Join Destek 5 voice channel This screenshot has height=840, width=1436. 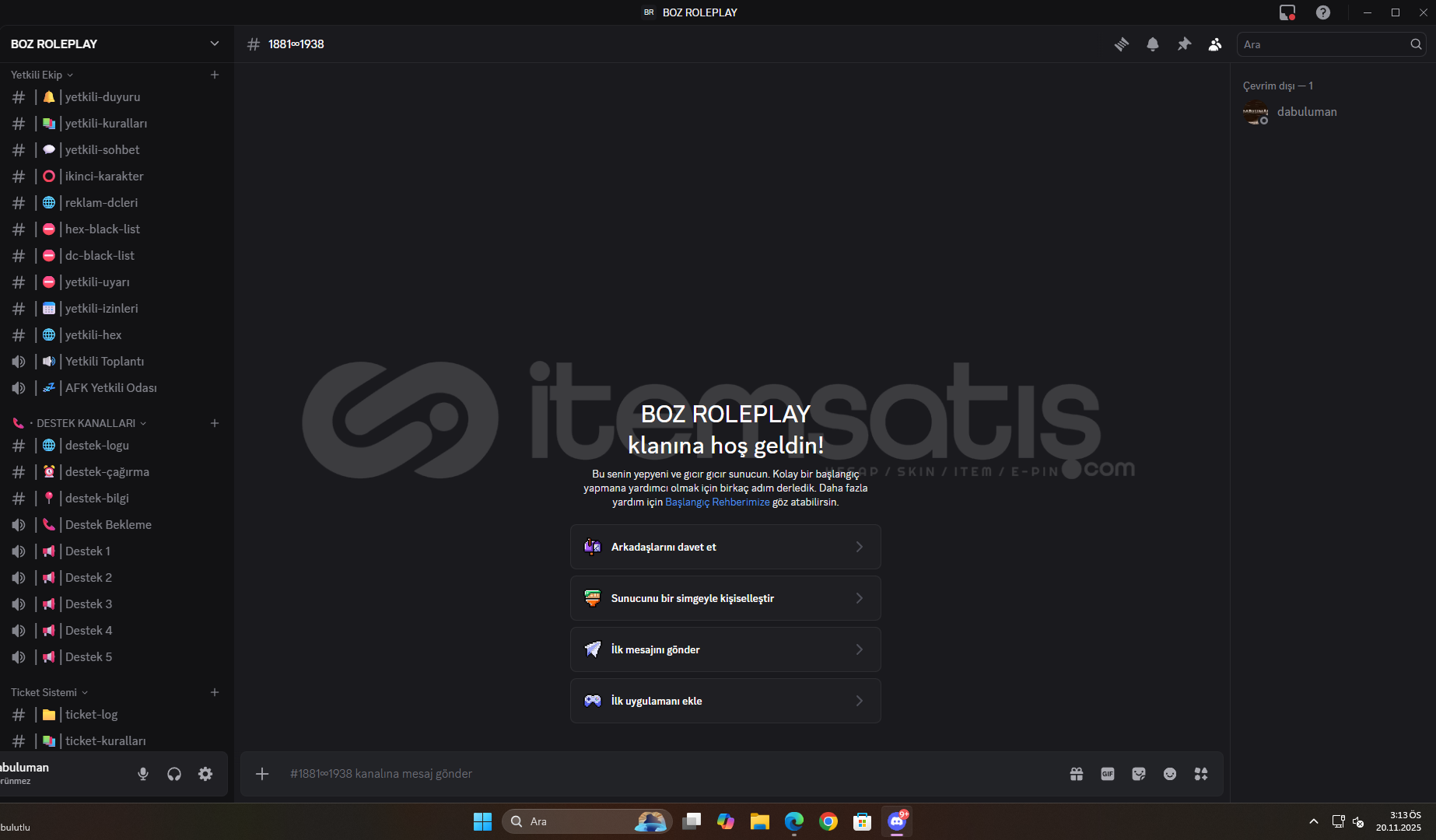pyautogui.click(x=115, y=657)
